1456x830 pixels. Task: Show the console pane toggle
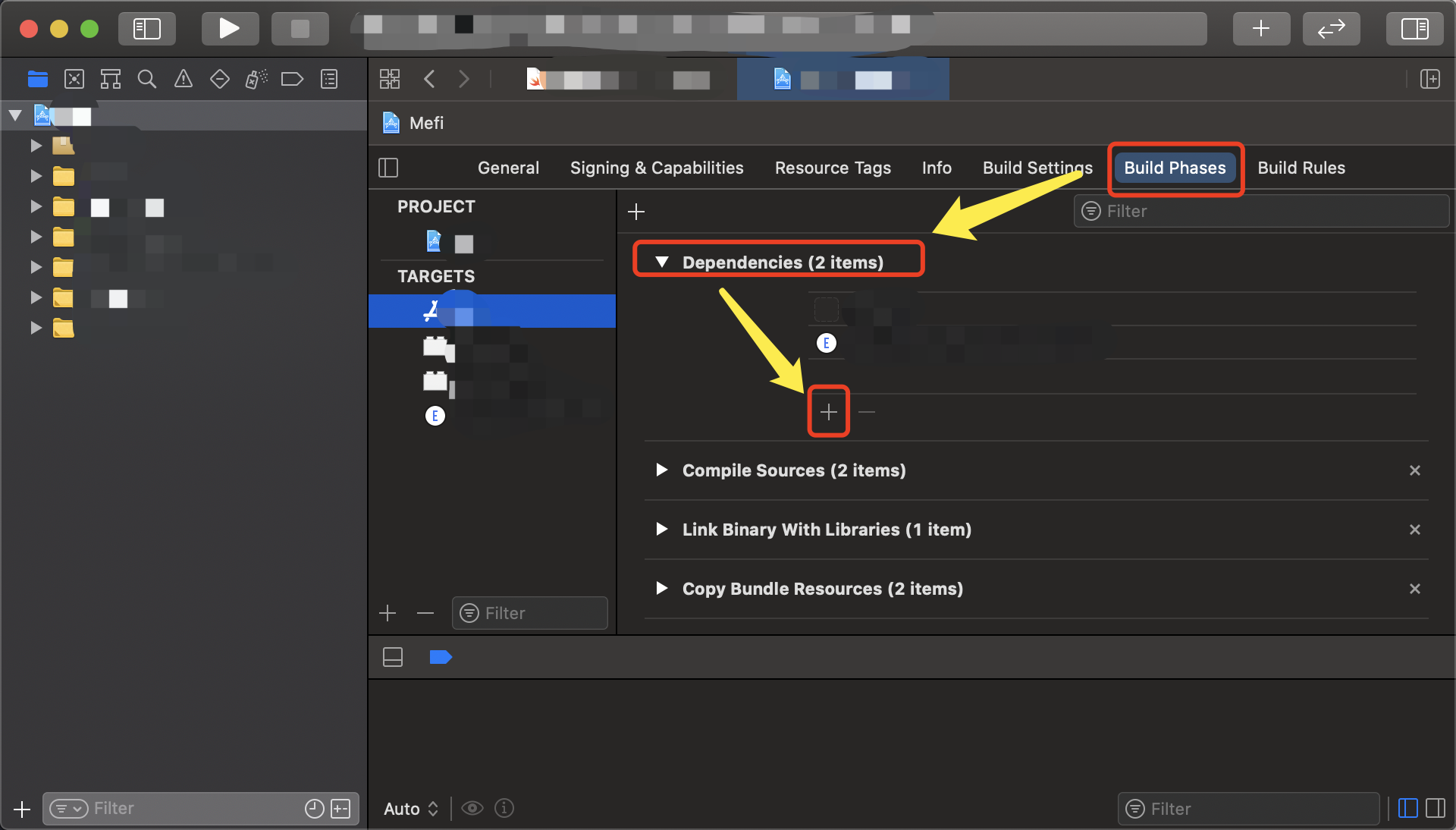1436,809
